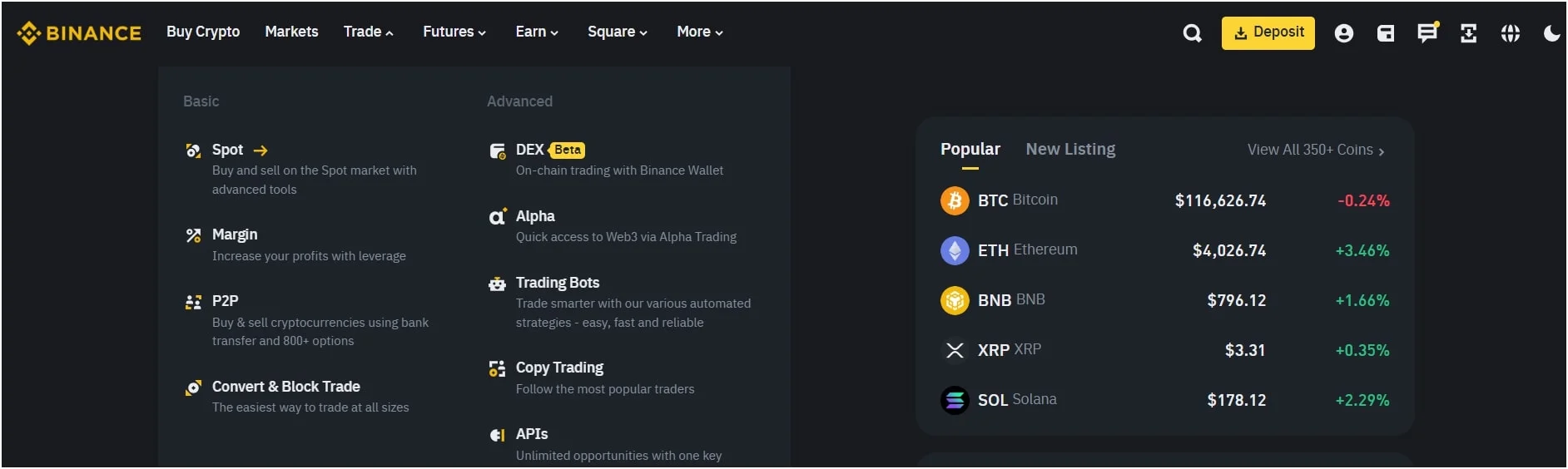Open the language globe icon

point(1510,33)
